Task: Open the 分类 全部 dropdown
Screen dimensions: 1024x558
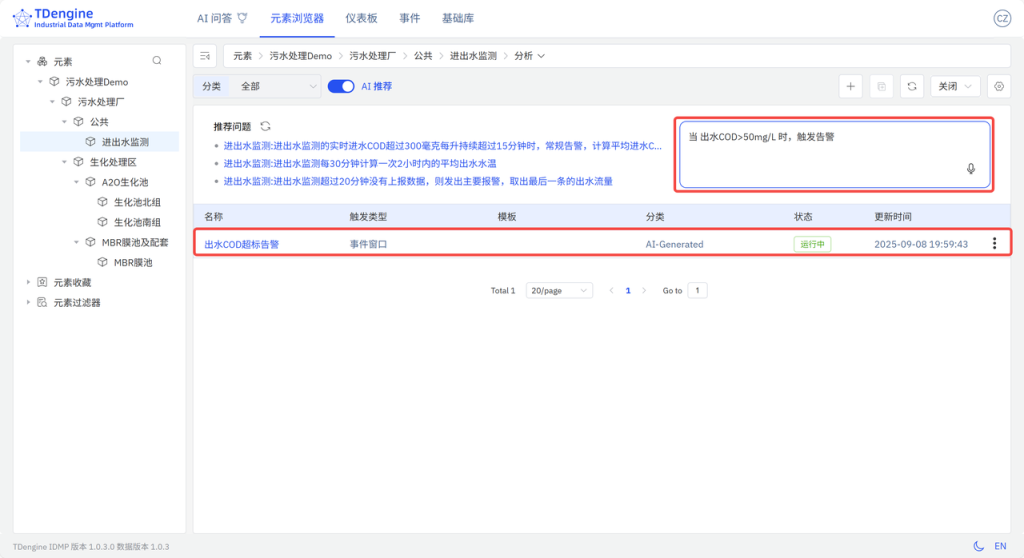Action: coord(275,86)
